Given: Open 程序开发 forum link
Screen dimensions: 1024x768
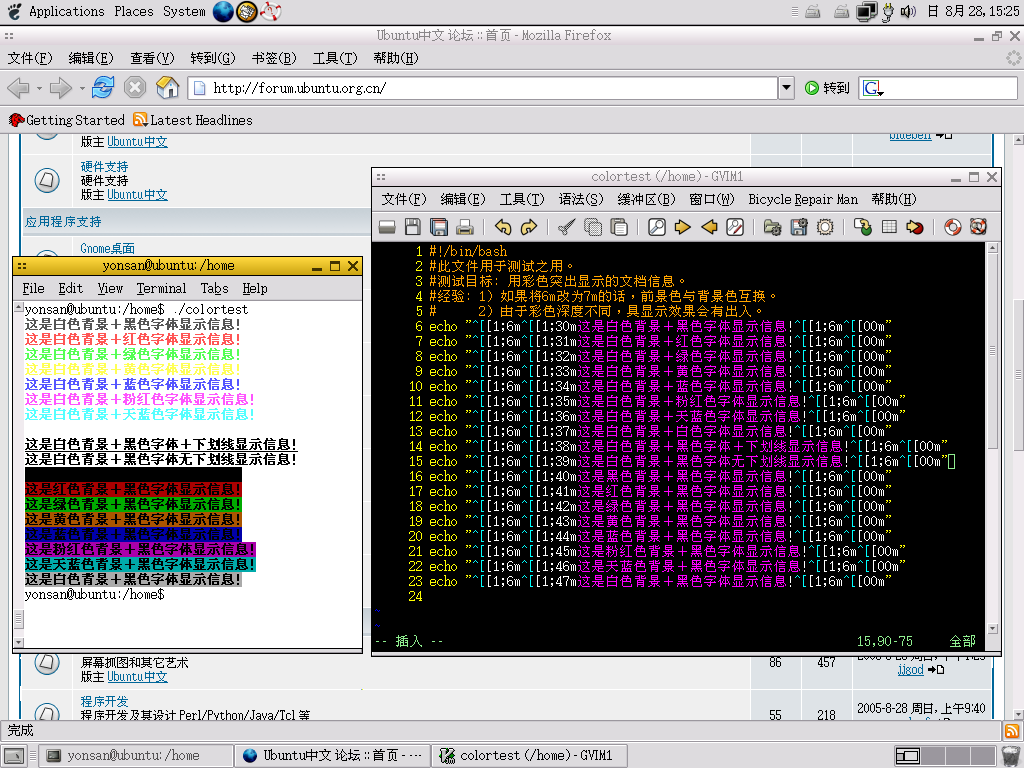Looking at the screenshot, I should click(x=104, y=701).
